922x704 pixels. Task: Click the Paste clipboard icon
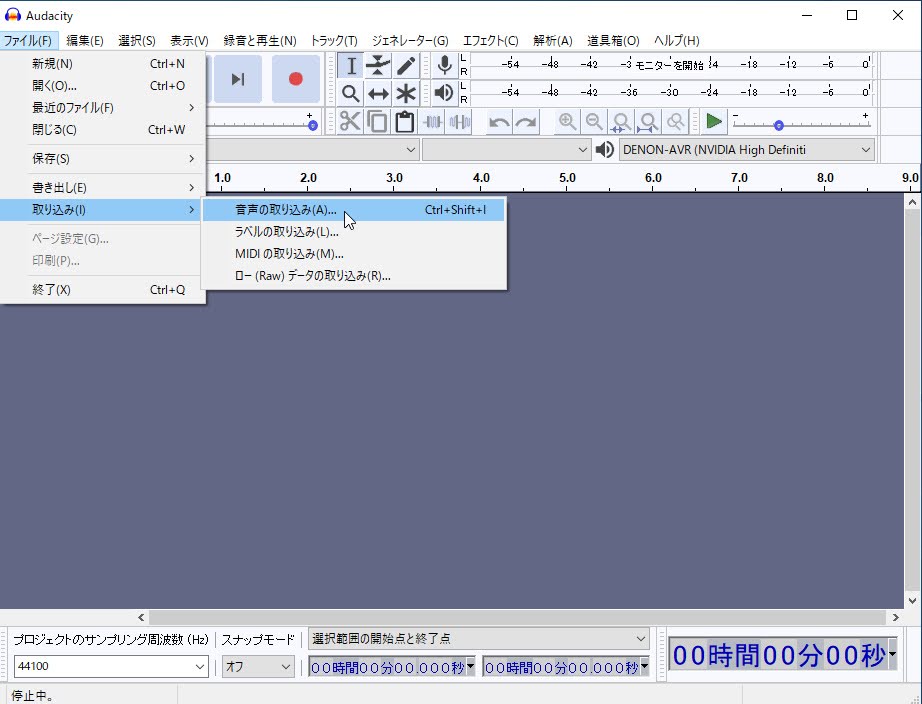404,122
